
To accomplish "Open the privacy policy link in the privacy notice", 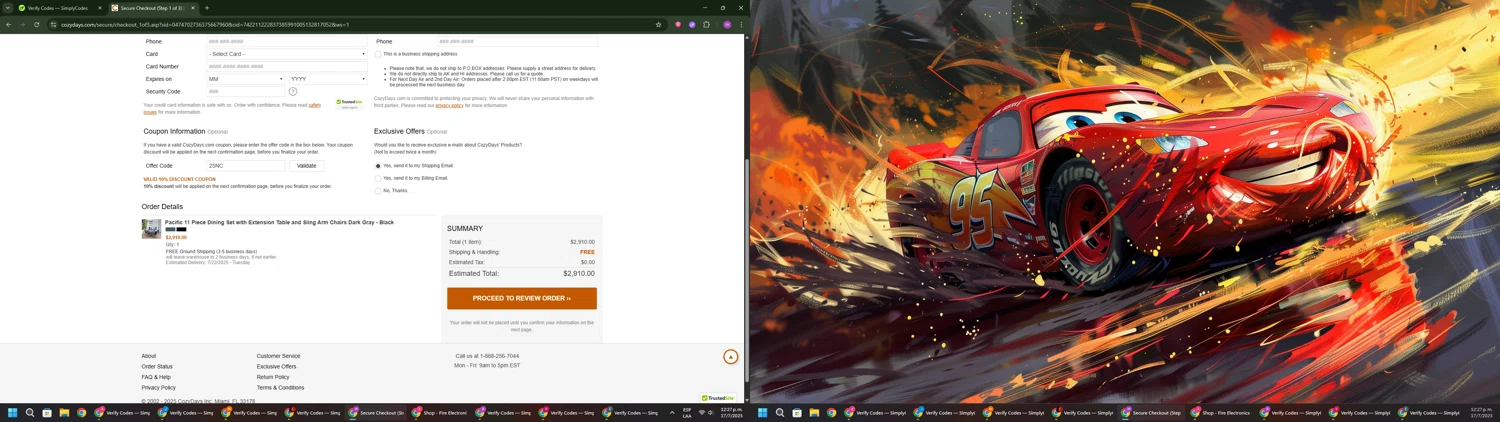I will (449, 105).
